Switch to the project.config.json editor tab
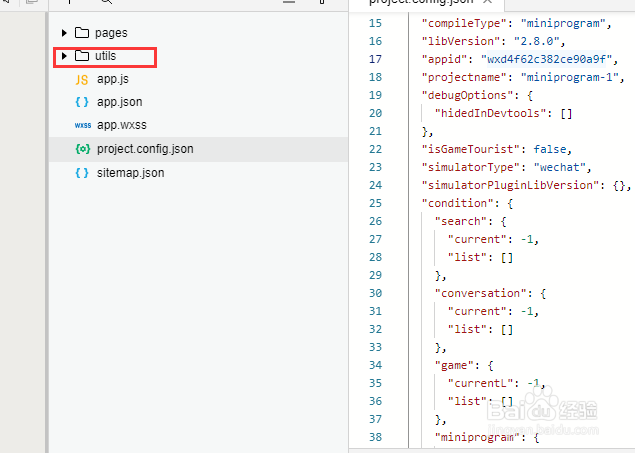The height and width of the screenshot is (453, 635). click(420, 4)
